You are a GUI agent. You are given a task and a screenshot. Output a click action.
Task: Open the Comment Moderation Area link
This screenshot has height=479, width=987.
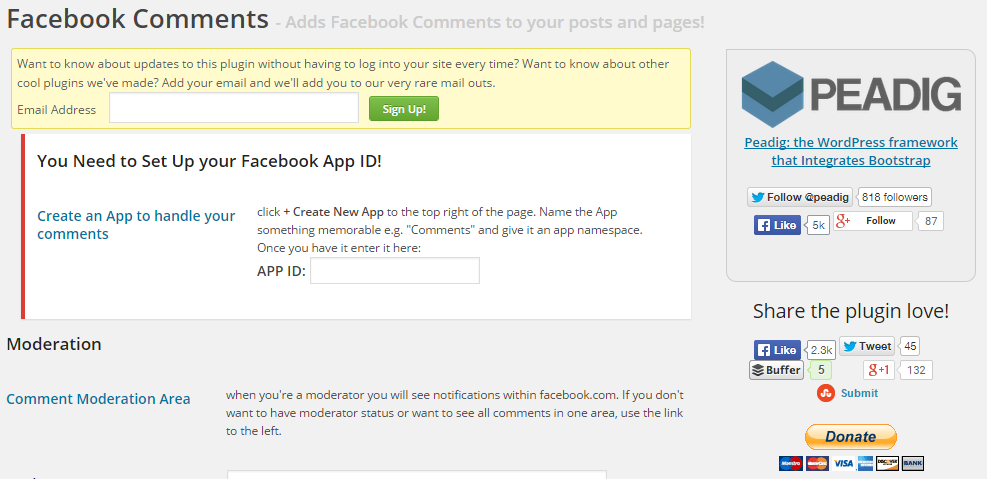98,399
